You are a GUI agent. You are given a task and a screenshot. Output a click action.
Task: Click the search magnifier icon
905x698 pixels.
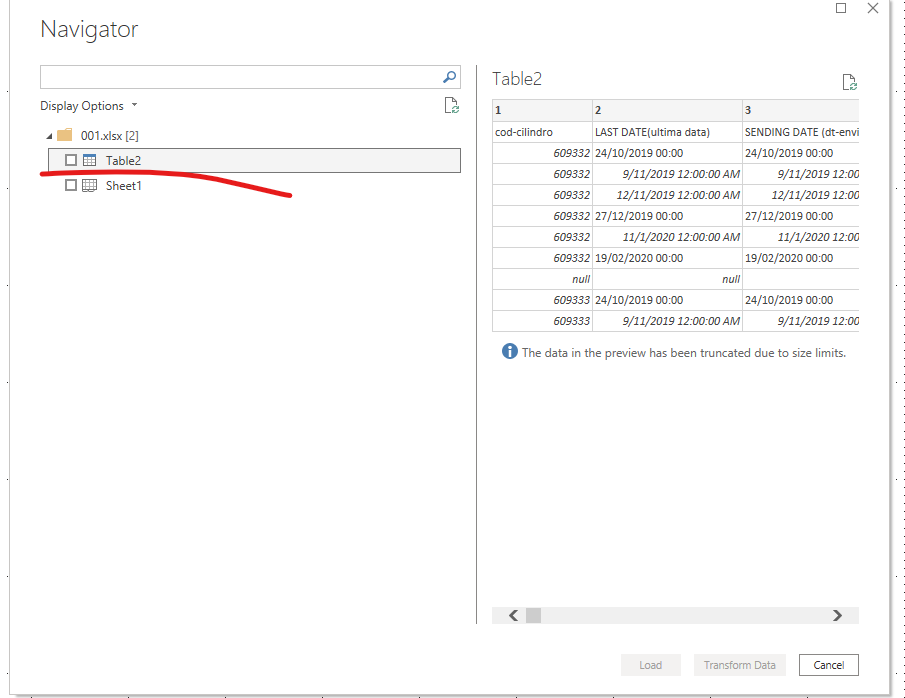(449, 77)
